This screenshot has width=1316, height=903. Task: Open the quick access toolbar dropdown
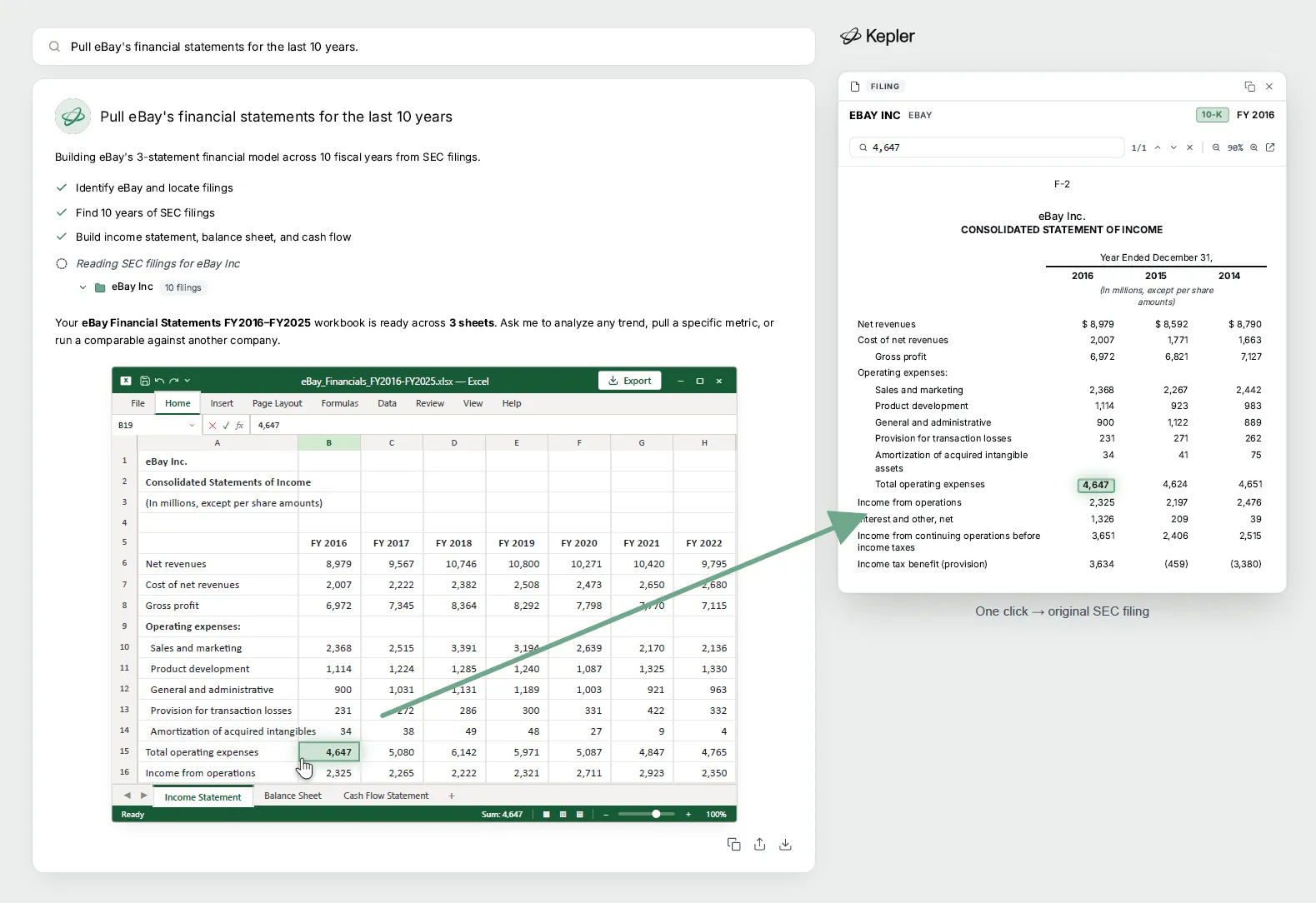click(188, 381)
